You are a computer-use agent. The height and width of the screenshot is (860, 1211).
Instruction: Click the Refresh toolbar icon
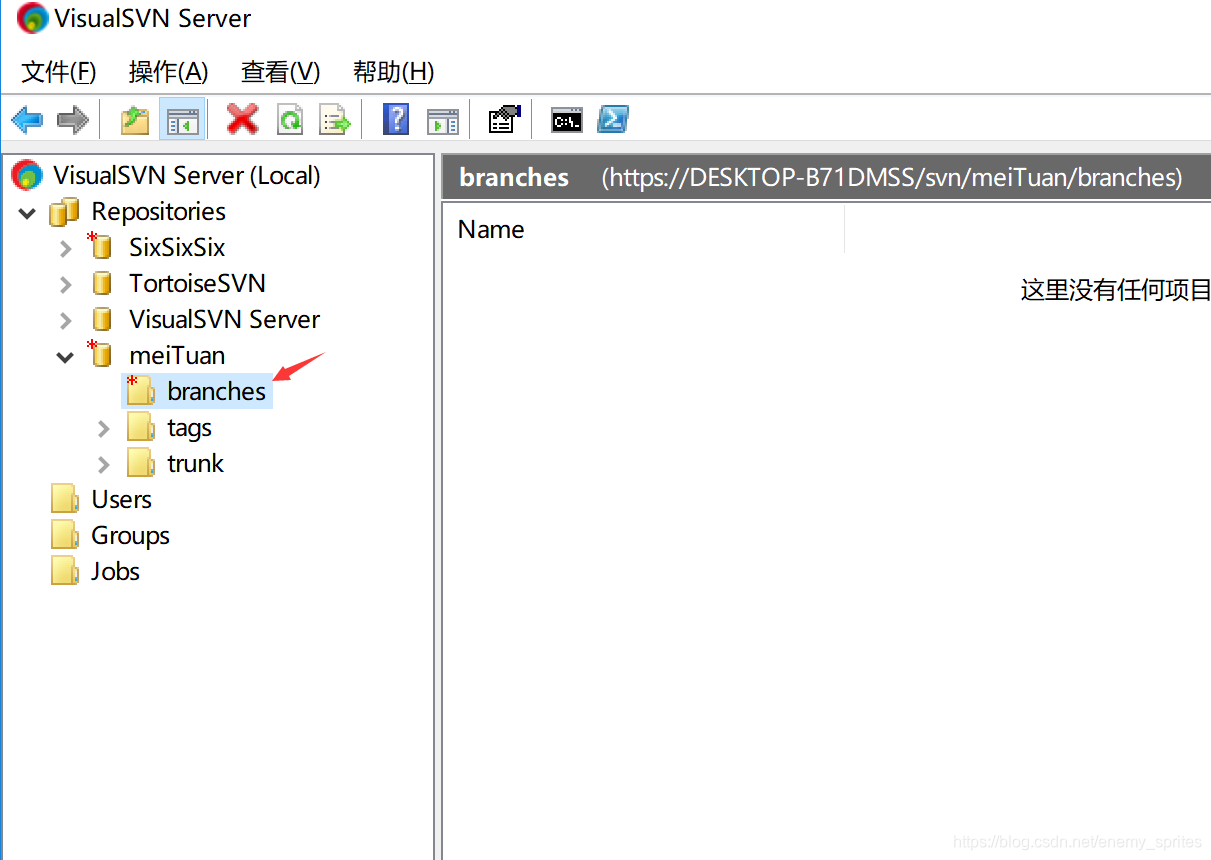[x=290, y=121]
